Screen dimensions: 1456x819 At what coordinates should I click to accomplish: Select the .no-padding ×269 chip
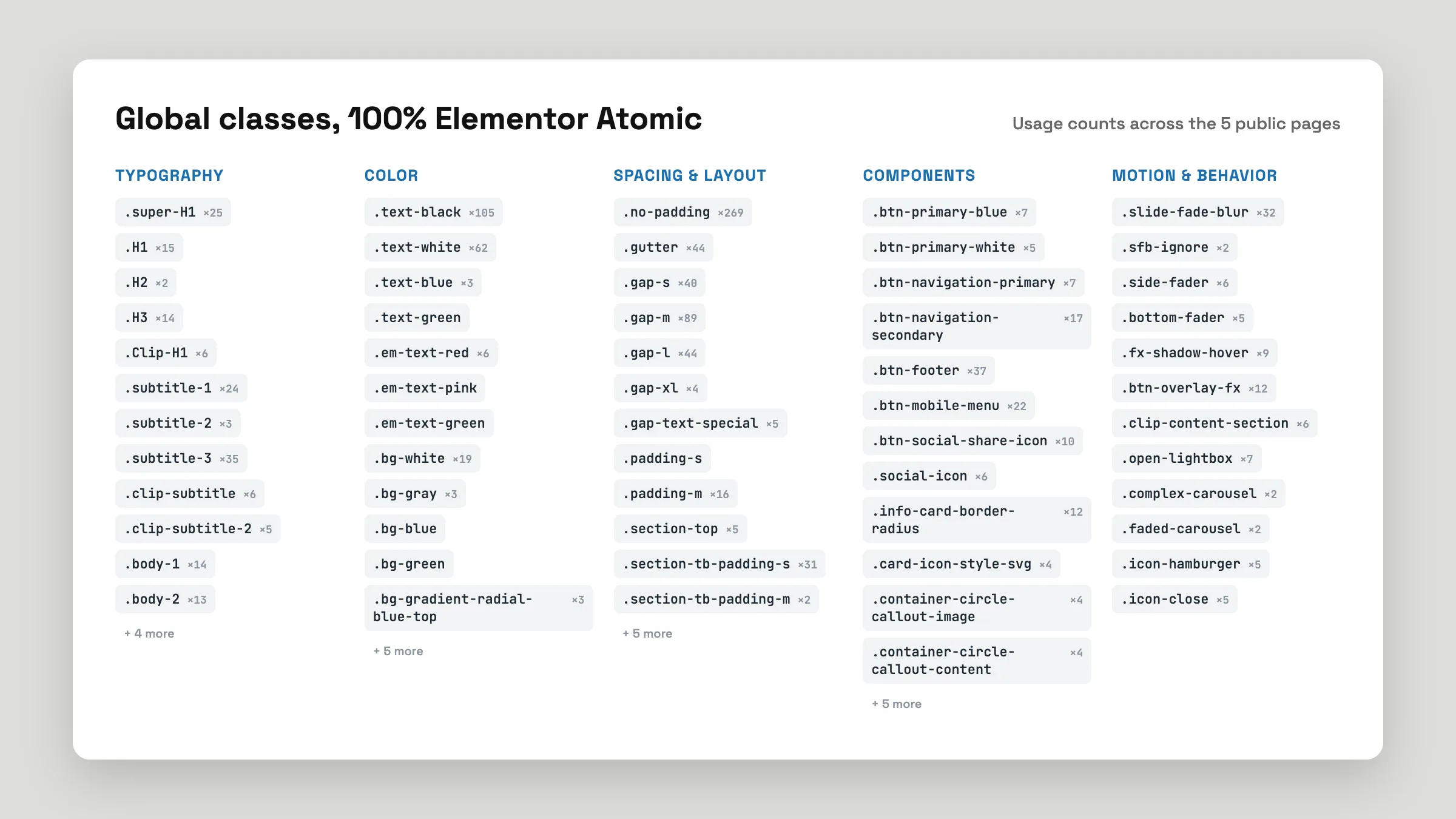(683, 212)
